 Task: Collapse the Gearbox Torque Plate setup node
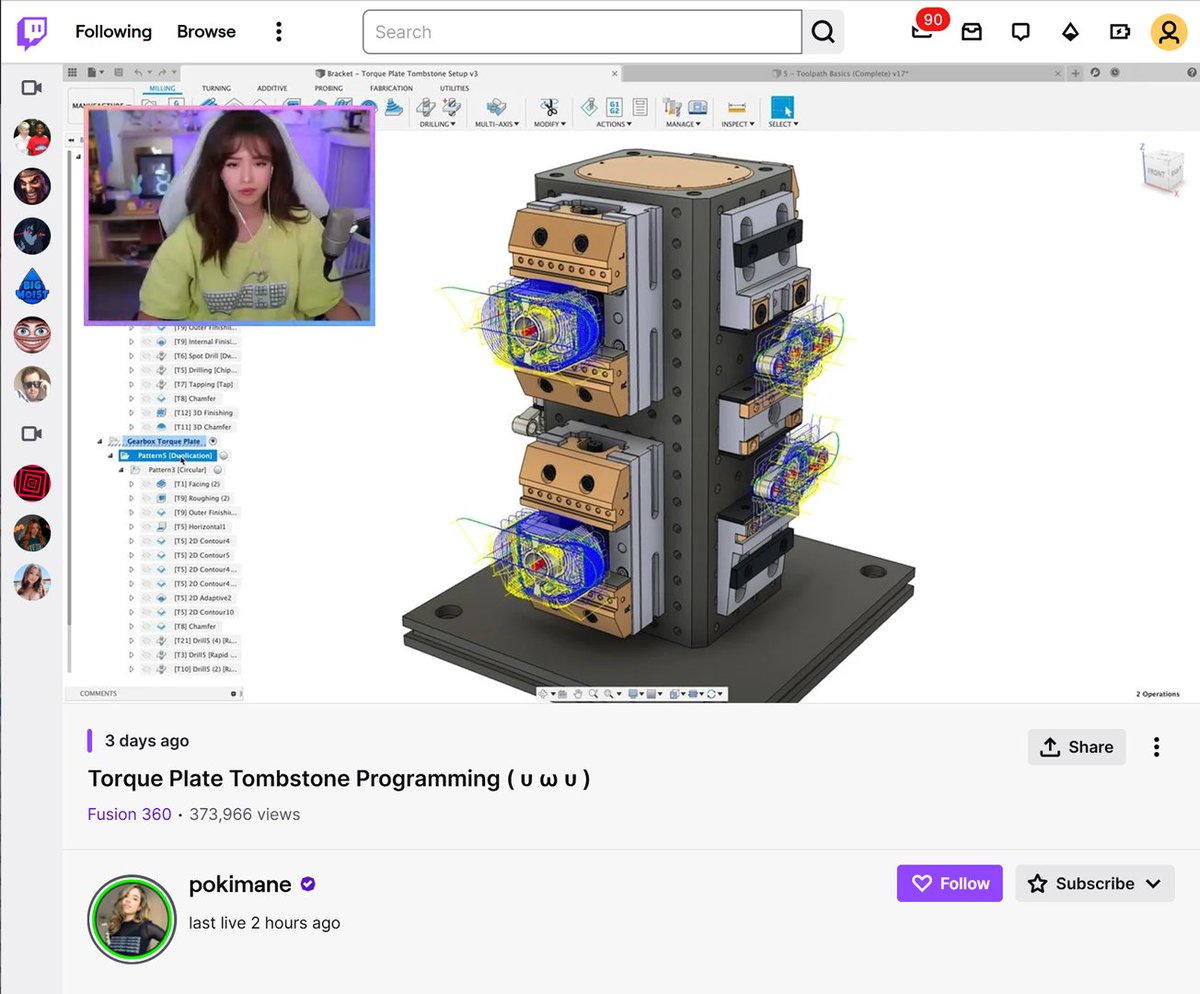point(99,441)
